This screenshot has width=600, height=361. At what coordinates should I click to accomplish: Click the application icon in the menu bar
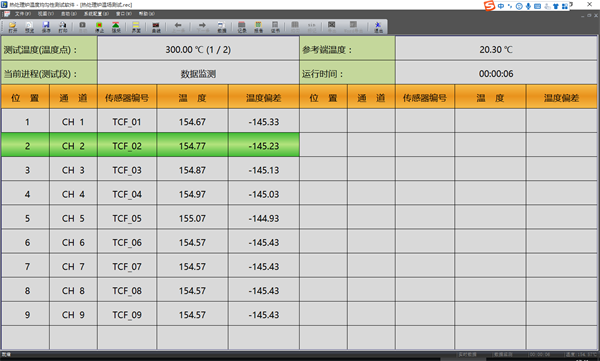pyautogui.click(x=7, y=14)
